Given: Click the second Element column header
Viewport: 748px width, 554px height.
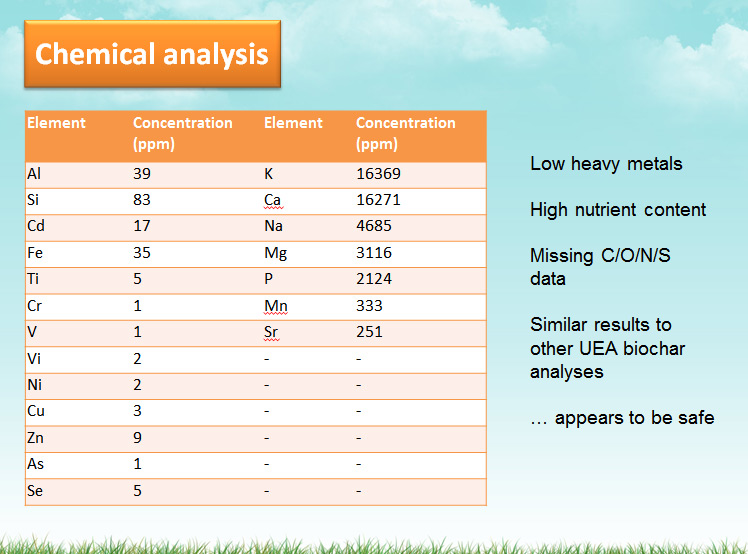Looking at the screenshot, I should (x=293, y=123).
